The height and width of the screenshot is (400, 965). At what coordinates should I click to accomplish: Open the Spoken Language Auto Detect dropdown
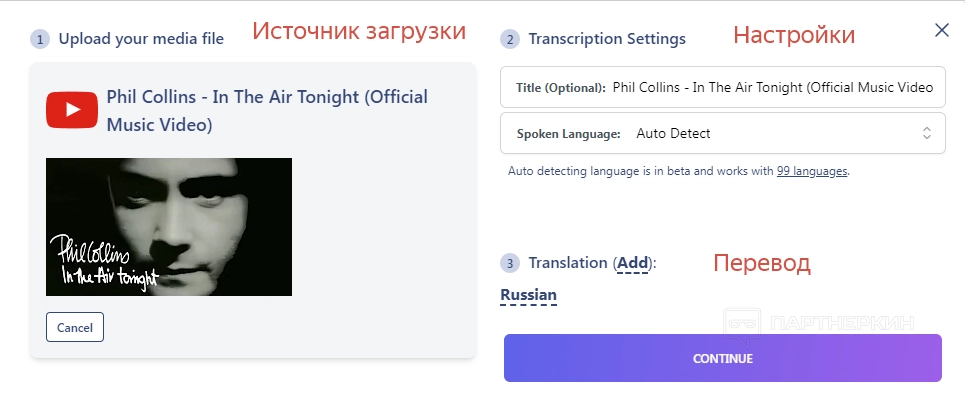[x=722, y=133]
